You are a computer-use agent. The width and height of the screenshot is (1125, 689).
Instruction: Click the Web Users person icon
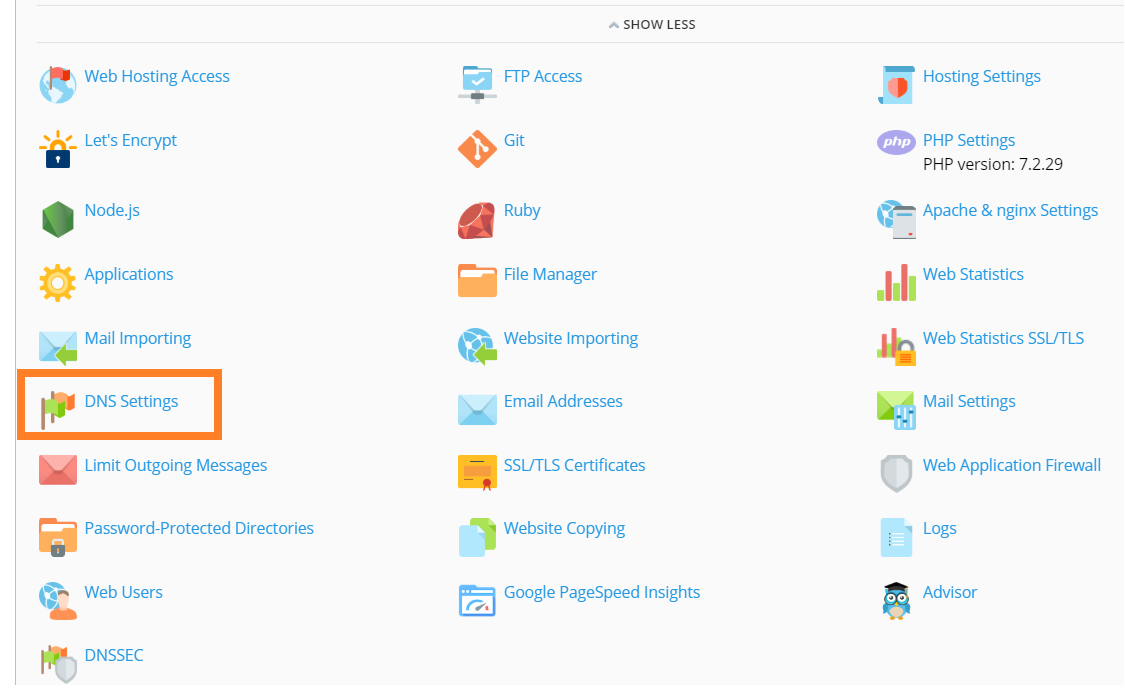(57, 601)
